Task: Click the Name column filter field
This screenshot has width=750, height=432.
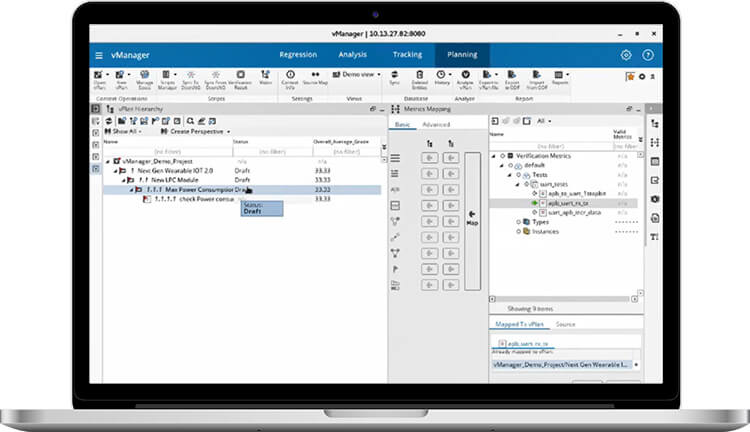Action: 166,150
